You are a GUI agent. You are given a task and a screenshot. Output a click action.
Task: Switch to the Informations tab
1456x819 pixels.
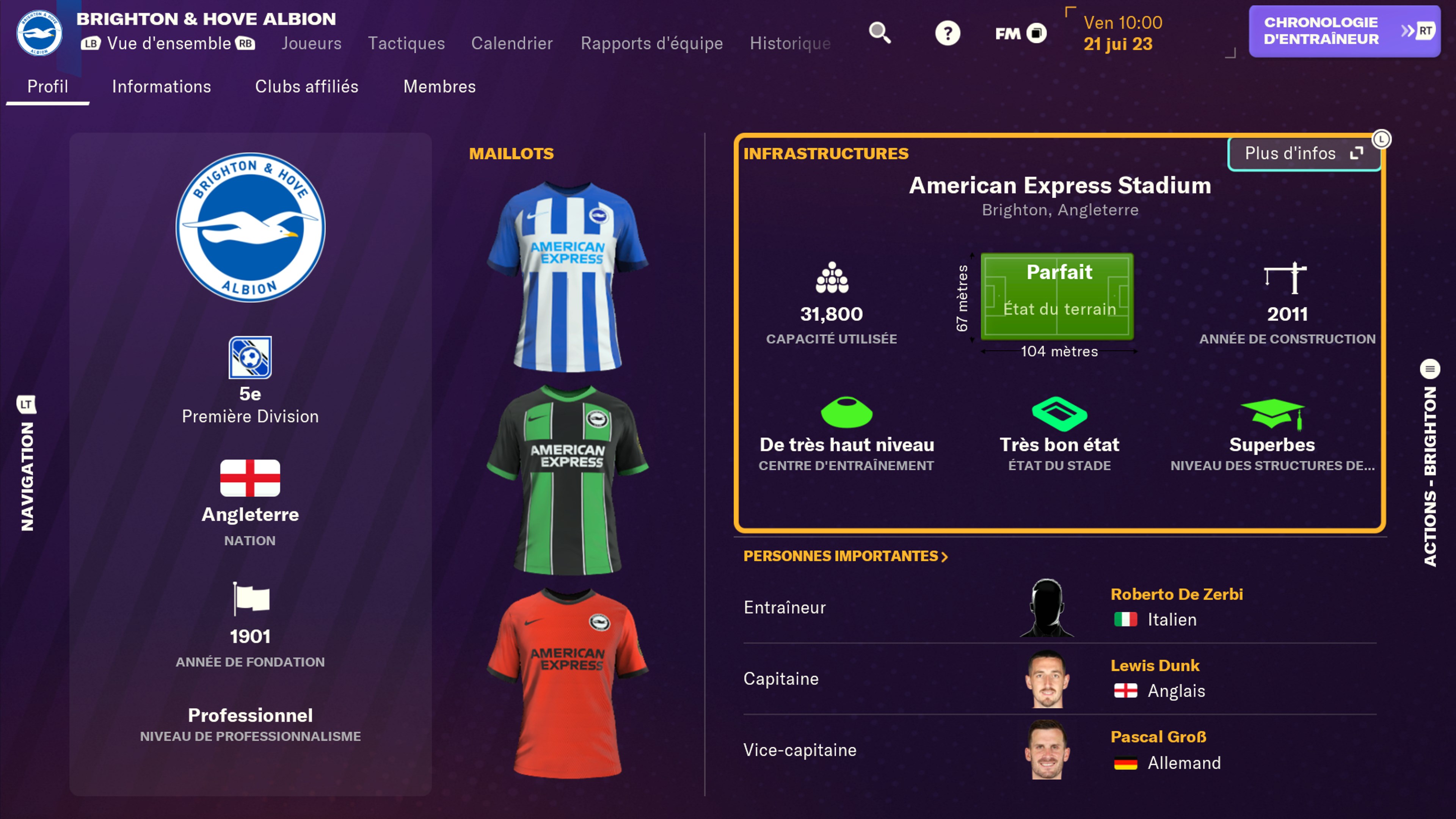[x=161, y=86]
